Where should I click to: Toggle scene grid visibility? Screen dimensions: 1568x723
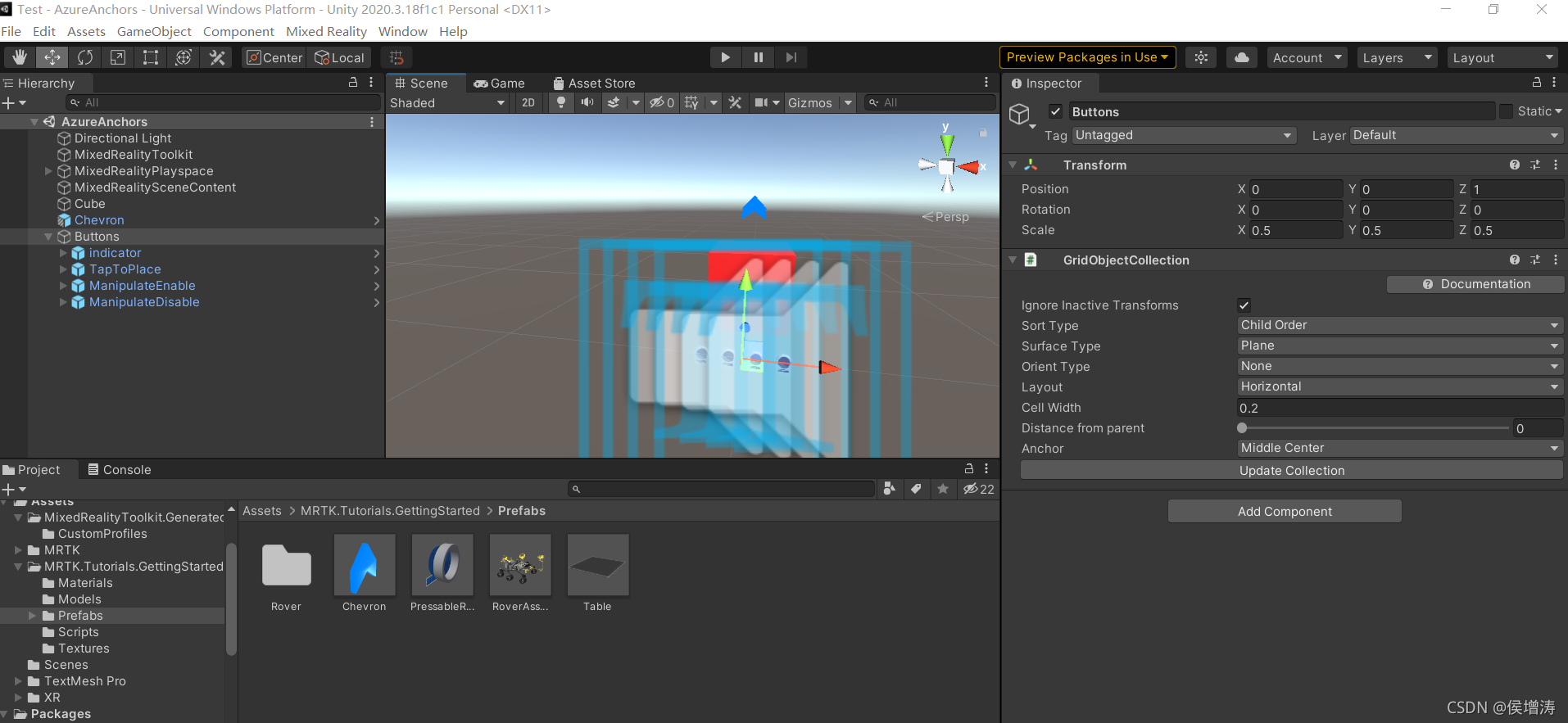coord(691,102)
